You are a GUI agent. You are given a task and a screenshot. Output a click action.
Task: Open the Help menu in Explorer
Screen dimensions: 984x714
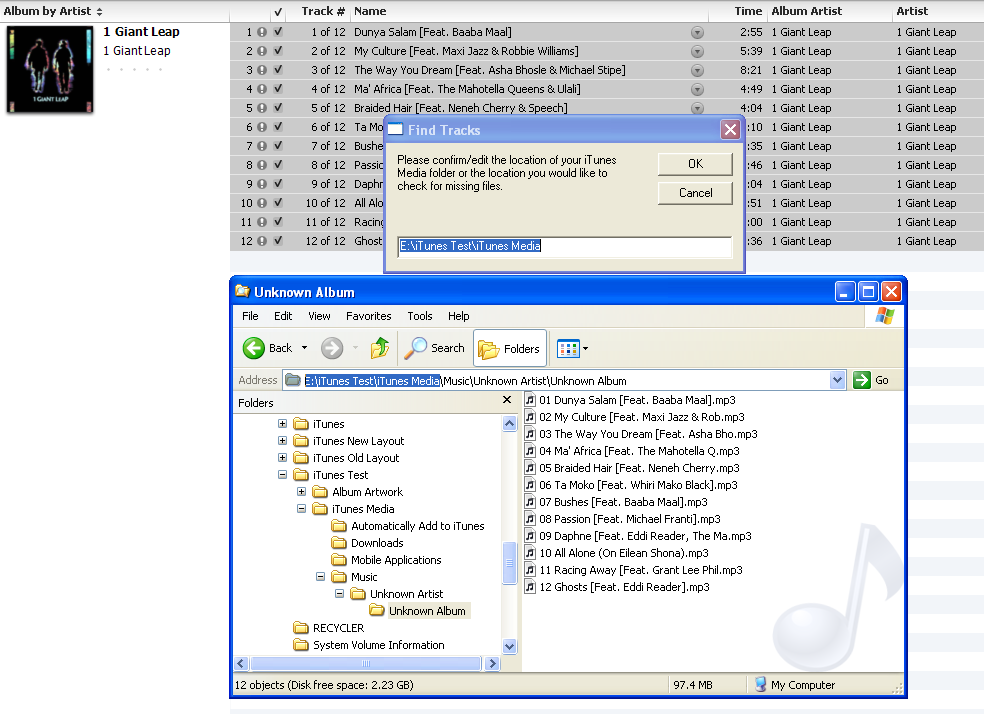pyautogui.click(x=458, y=316)
